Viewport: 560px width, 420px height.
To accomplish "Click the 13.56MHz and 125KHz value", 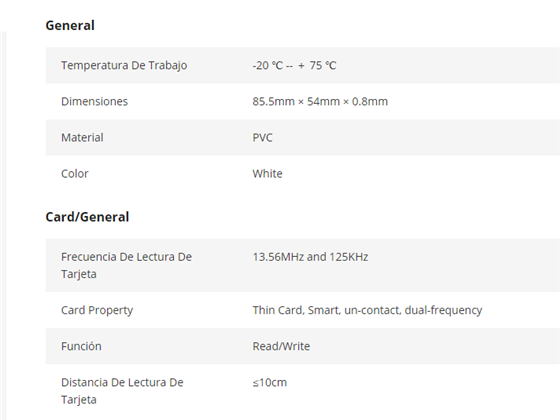I will (x=310, y=257).
